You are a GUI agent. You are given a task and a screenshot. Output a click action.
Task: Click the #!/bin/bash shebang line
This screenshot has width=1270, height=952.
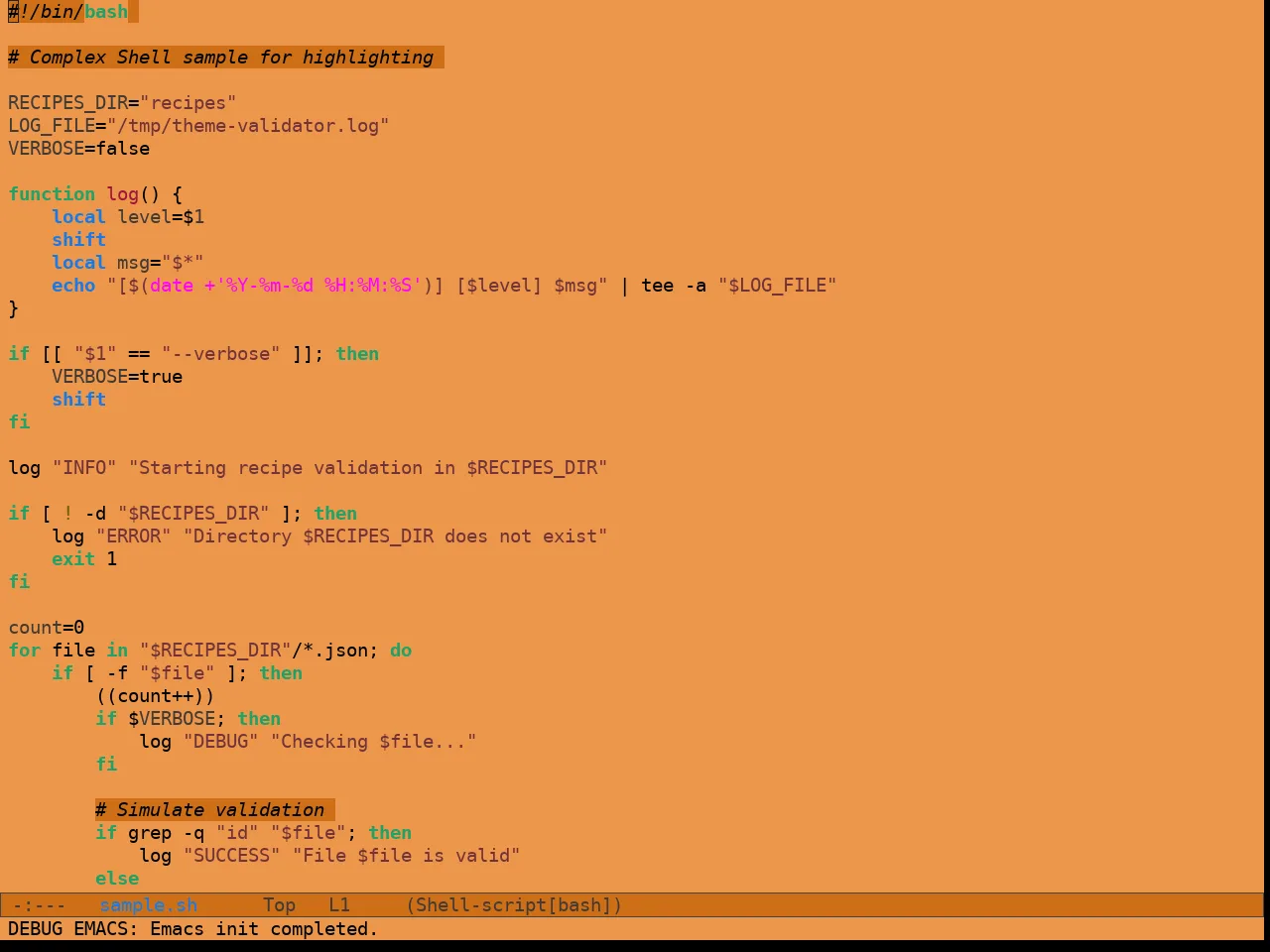click(68, 12)
